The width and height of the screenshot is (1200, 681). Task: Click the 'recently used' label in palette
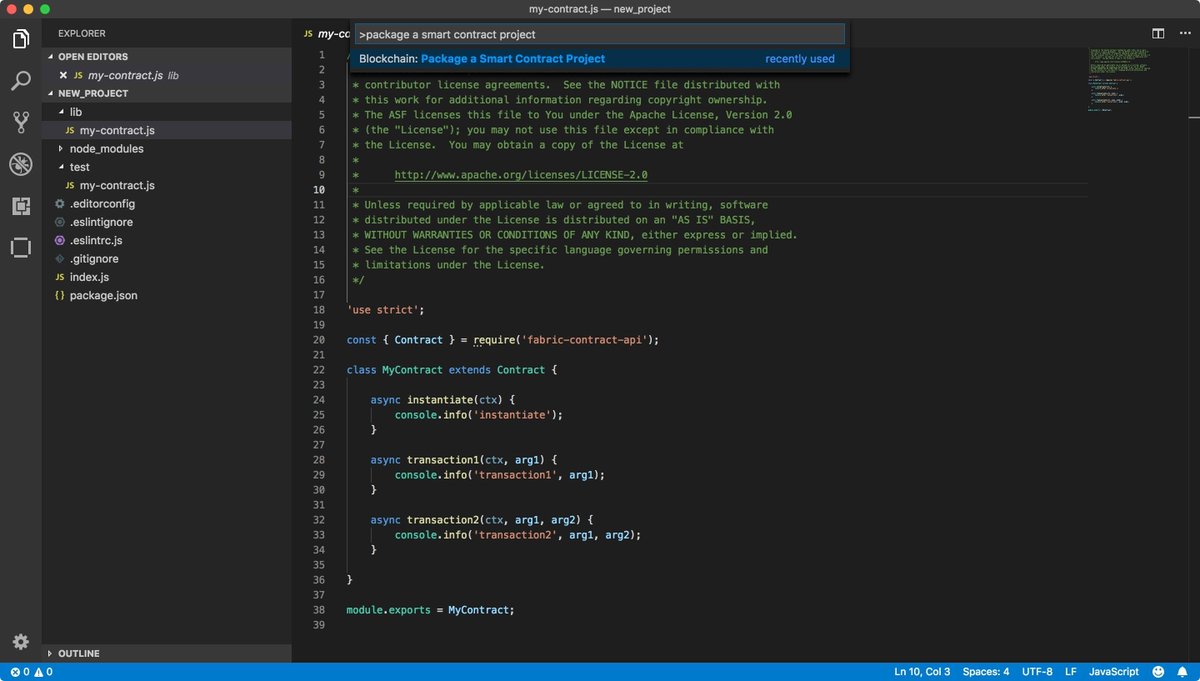tap(800, 59)
